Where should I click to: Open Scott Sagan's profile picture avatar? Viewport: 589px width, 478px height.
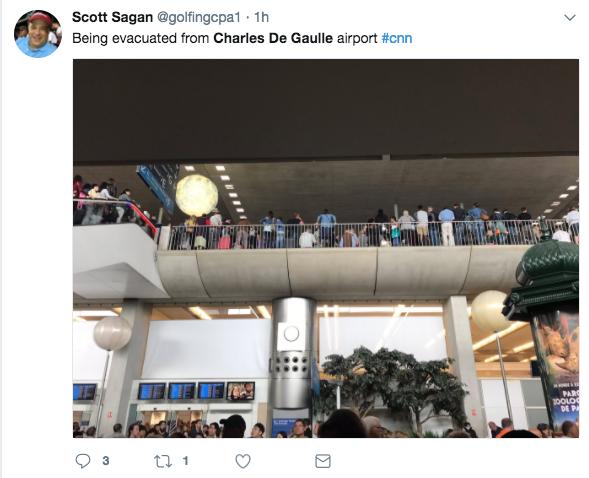38,34
